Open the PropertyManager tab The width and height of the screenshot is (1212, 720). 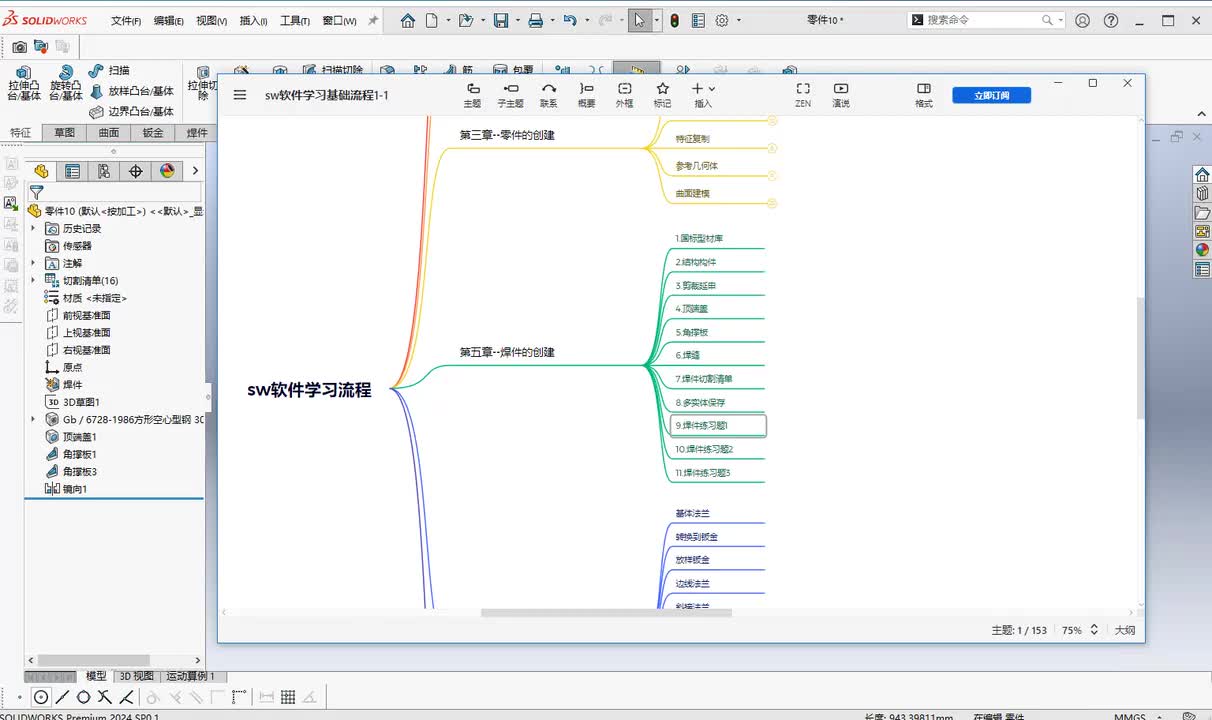[x=72, y=171]
